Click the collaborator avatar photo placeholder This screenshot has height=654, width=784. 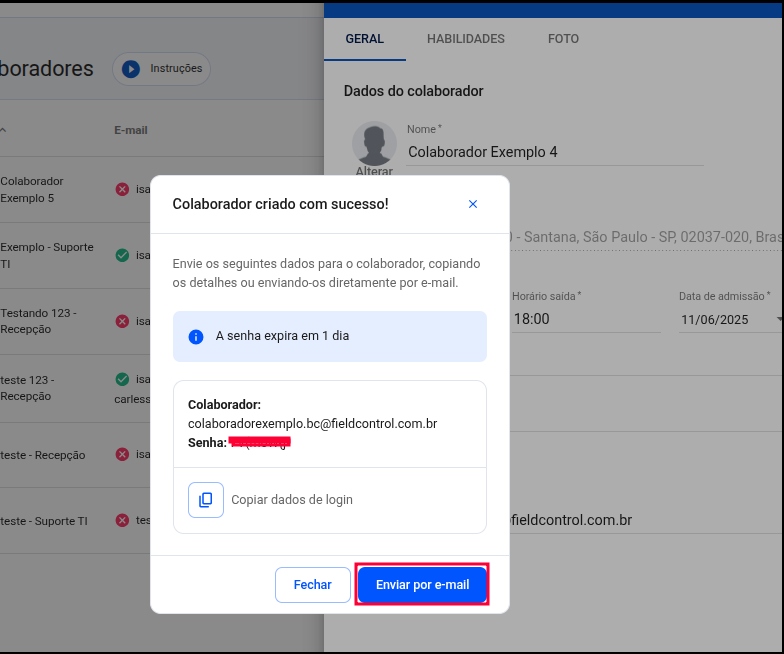pos(374,144)
